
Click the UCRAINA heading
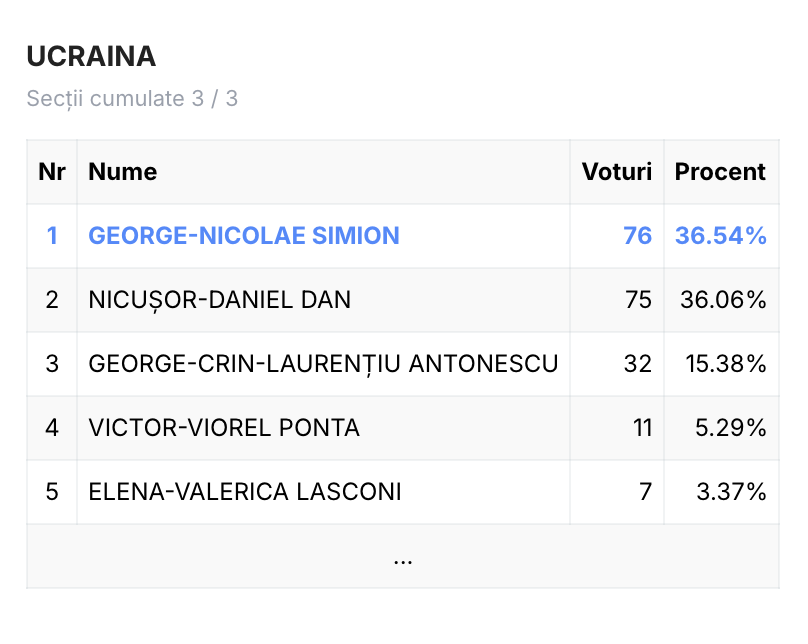(91, 56)
